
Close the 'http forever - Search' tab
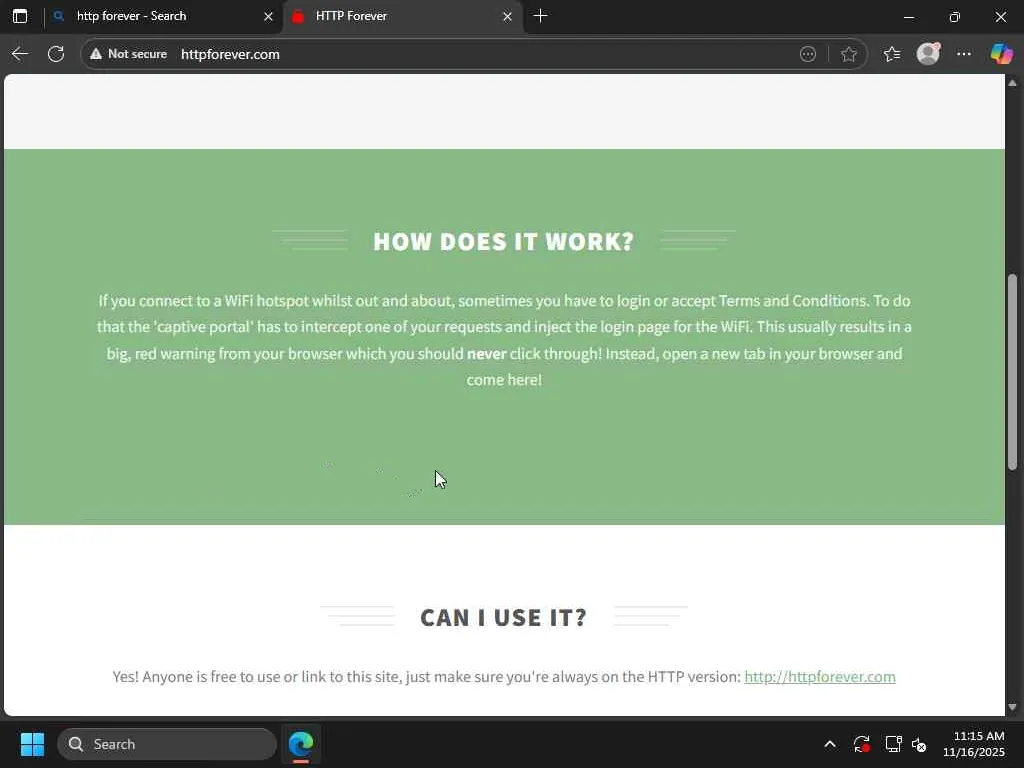pyautogui.click(x=268, y=17)
